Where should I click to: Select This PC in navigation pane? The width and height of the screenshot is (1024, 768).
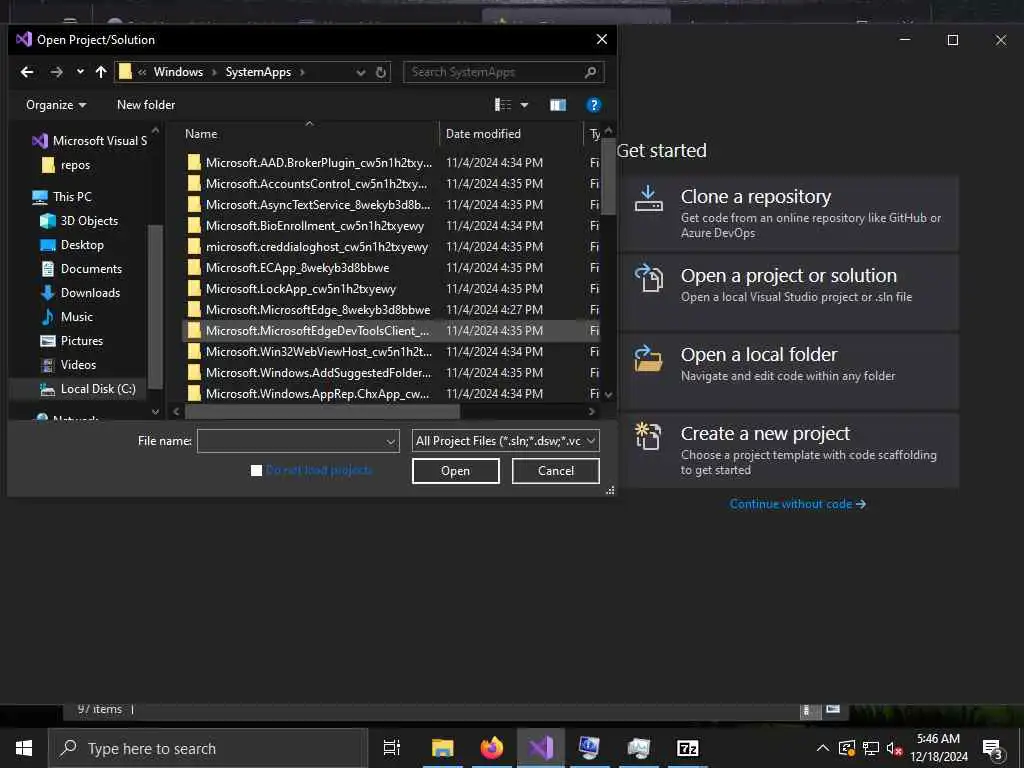[x=62, y=197]
